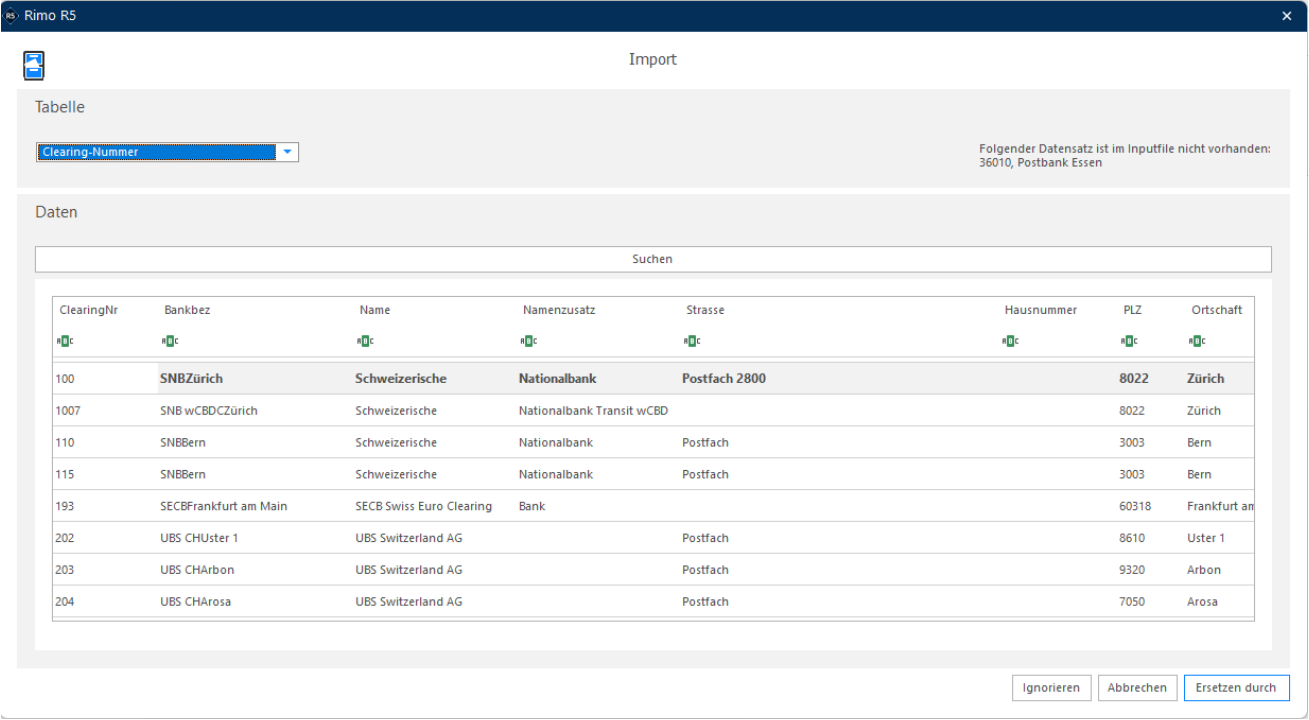Open the Bankbez column filter icon
This screenshot has height=720, width=1309.
170,342
